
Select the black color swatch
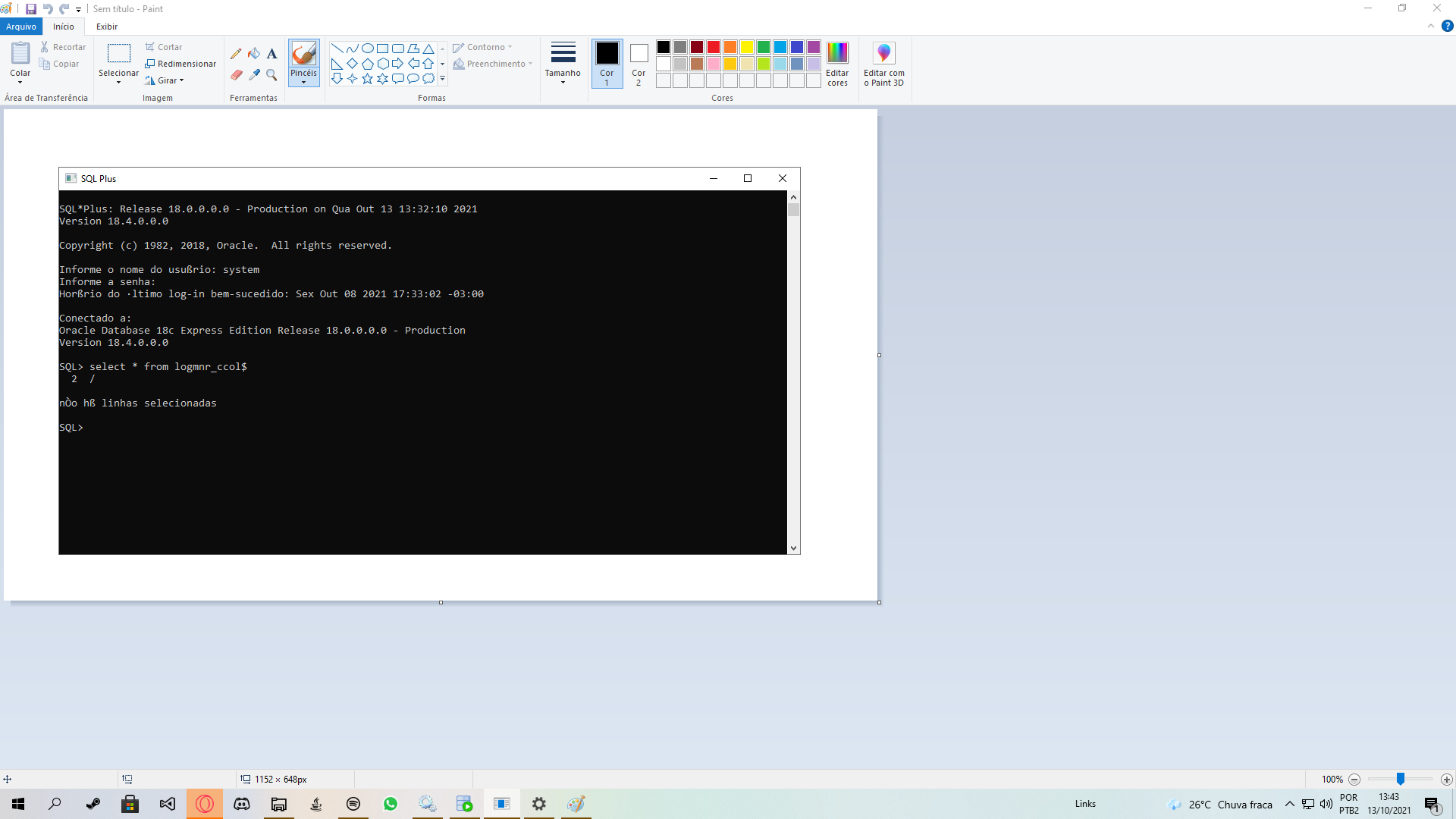point(664,47)
